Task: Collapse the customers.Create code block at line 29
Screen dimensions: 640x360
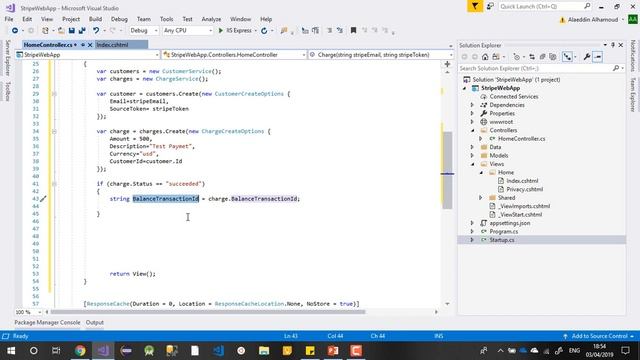Action: pyautogui.click(x=54, y=94)
